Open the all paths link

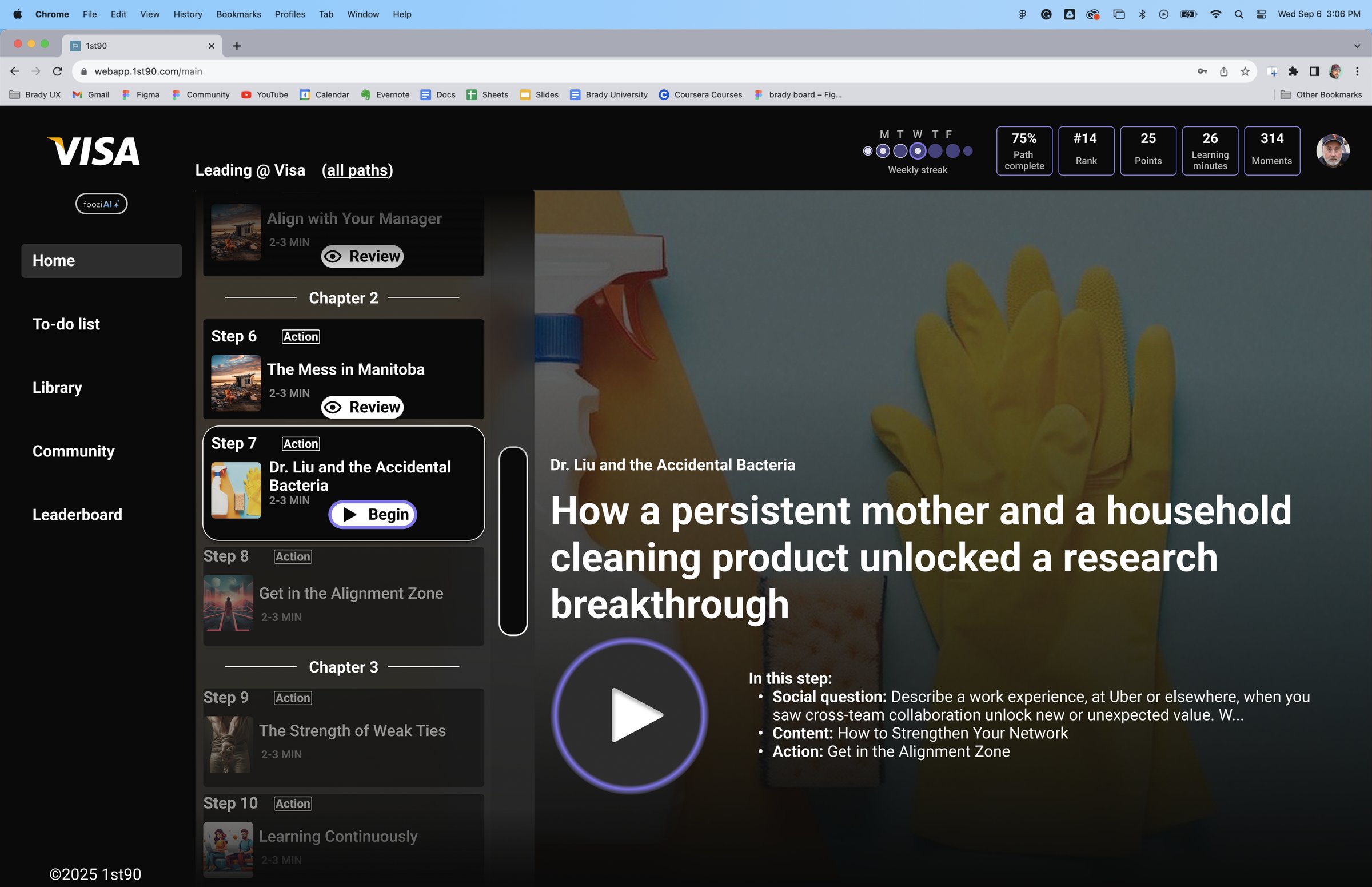tap(357, 170)
